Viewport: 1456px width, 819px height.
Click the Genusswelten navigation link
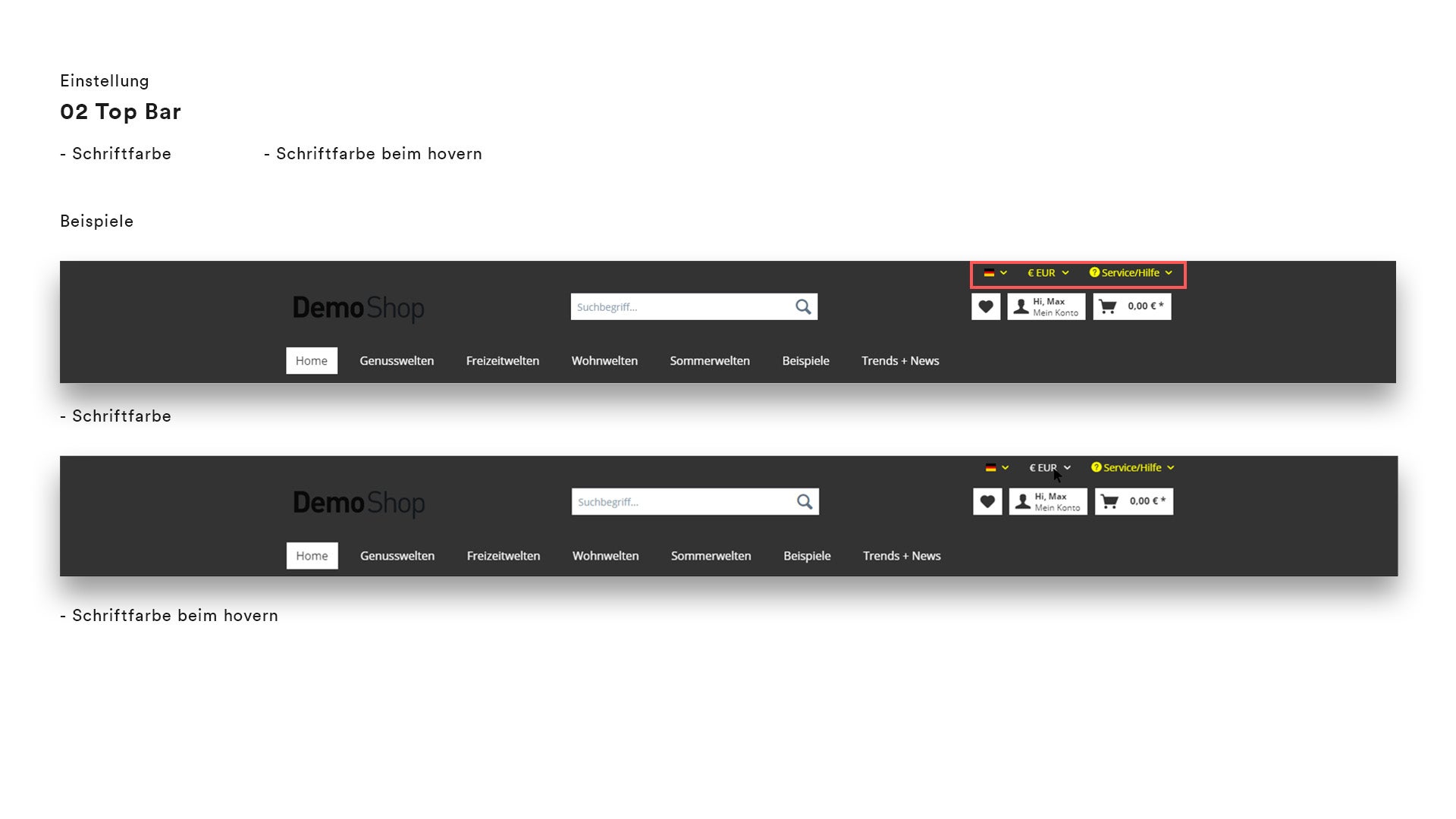coord(396,360)
